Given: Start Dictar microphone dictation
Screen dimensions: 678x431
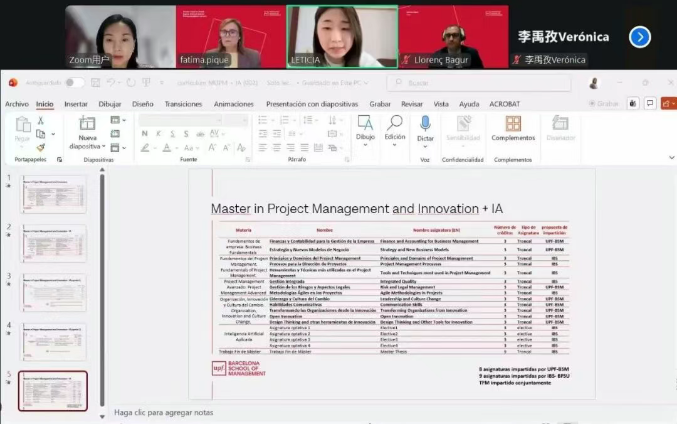Looking at the screenshot, I should click(x=425, y=123).
